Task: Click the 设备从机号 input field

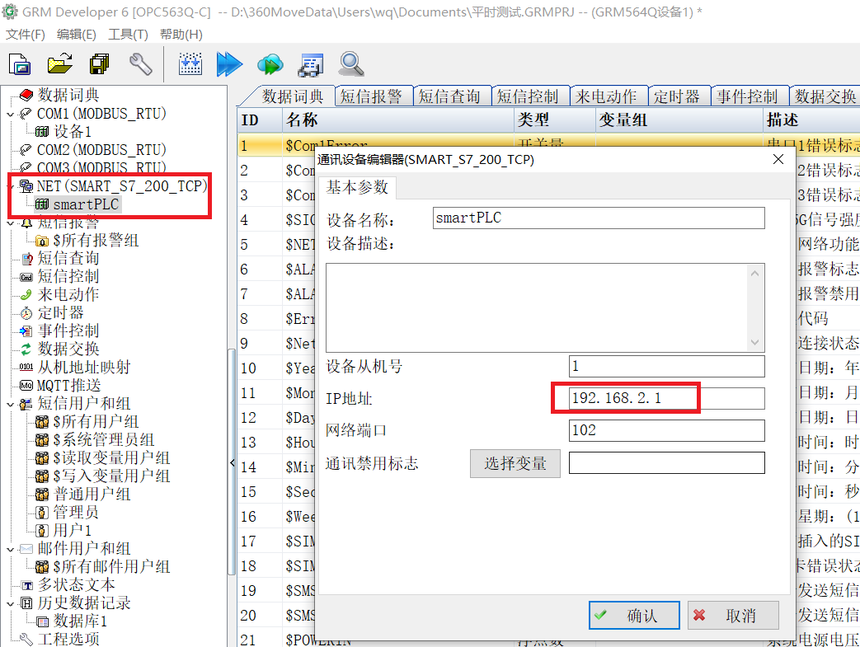Action: [666, 366]
